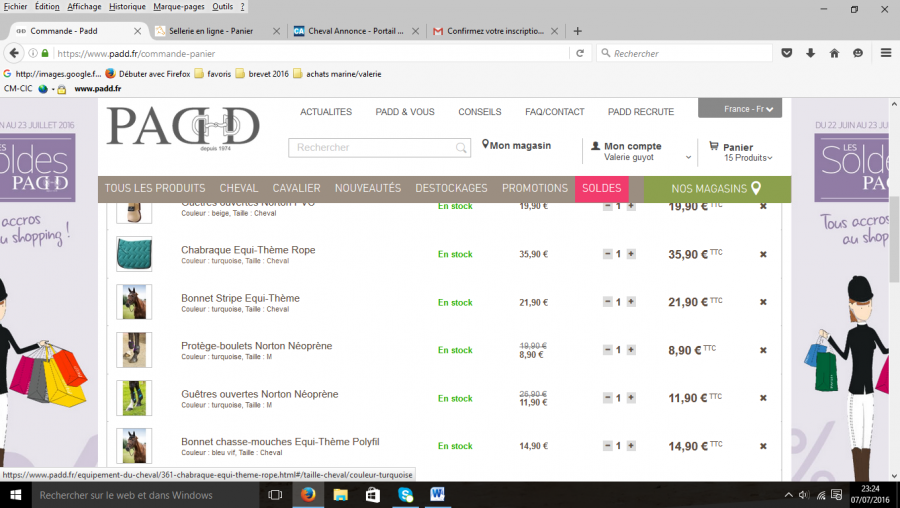Open Word from the Windows taskbar
Image resolution: width=900 pixels, height=508 pixels.
coord(437,495)
